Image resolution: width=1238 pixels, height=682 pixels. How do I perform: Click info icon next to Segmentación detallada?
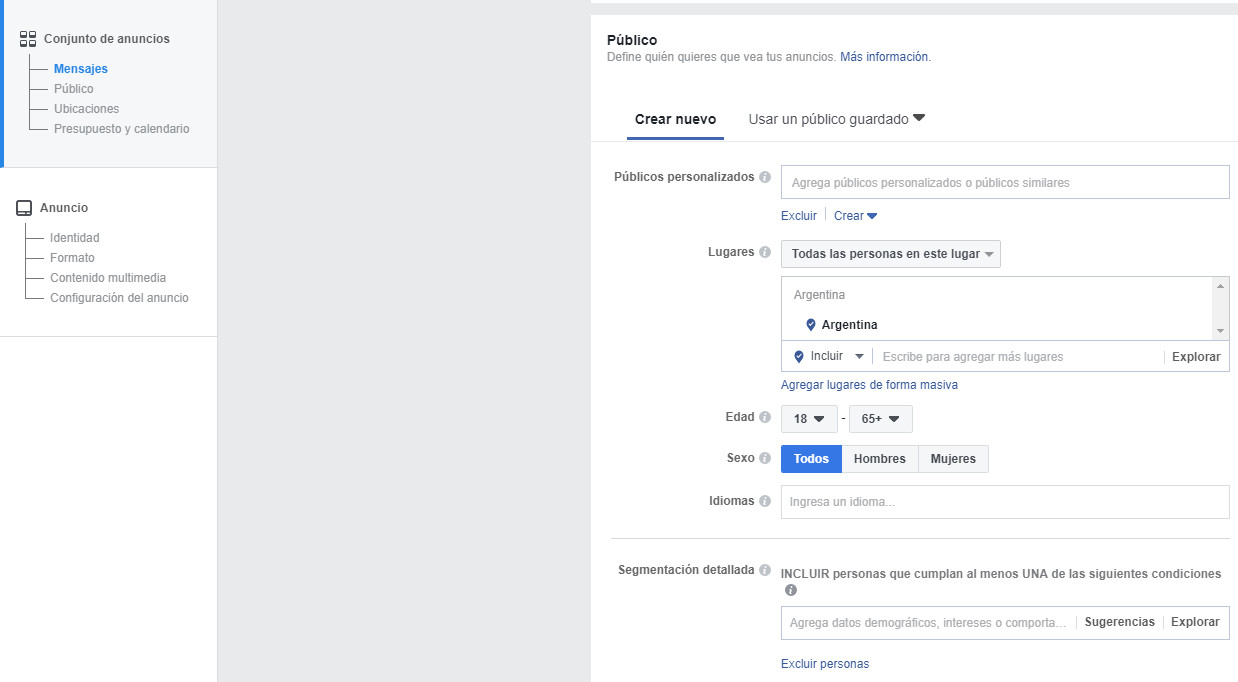point(765,570)
